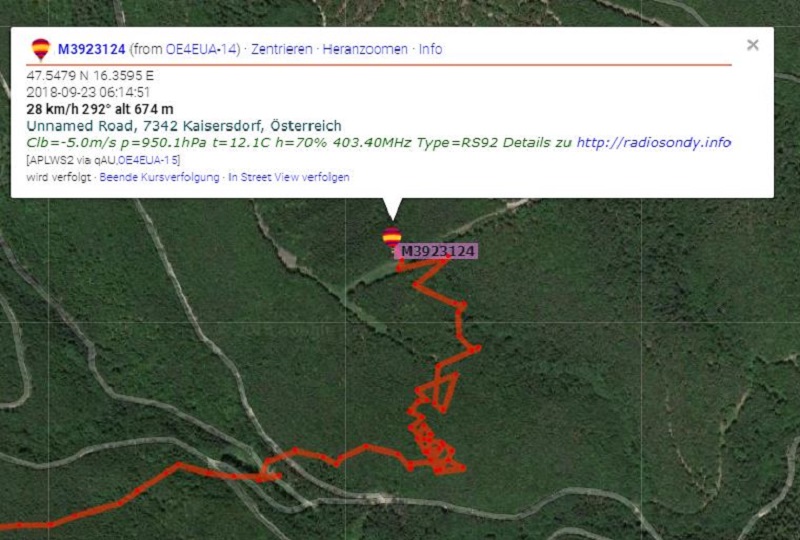Open the OE4EUA-14 source station link

[201, 49]
